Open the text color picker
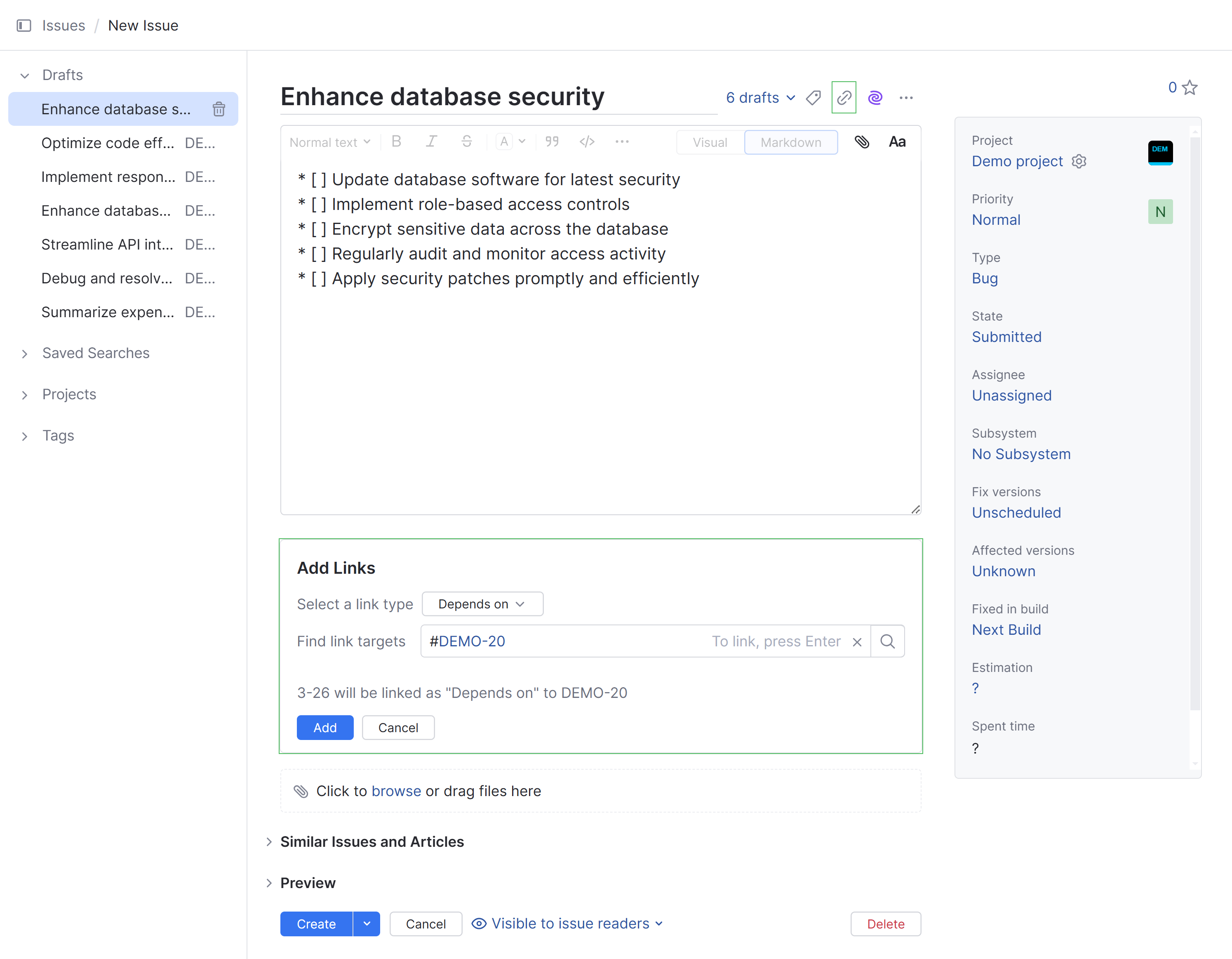Screen dimensions: 1232x959 pos(510,141)
